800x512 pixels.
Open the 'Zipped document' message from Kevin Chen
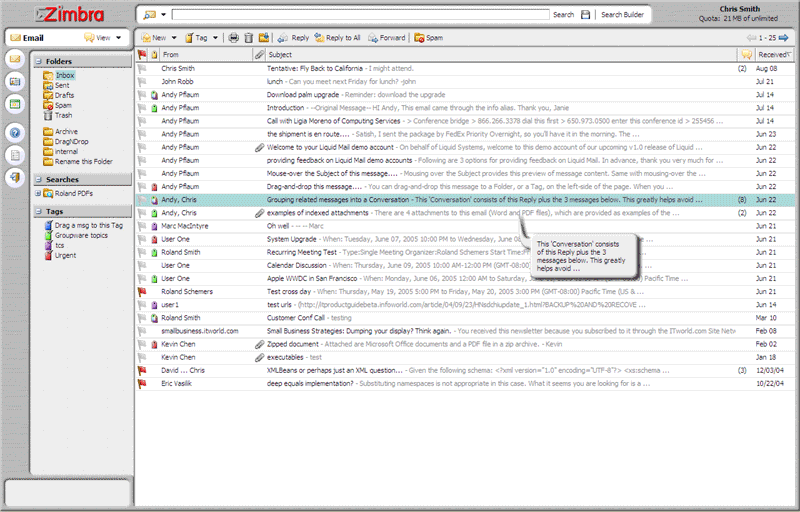point(465,344)
